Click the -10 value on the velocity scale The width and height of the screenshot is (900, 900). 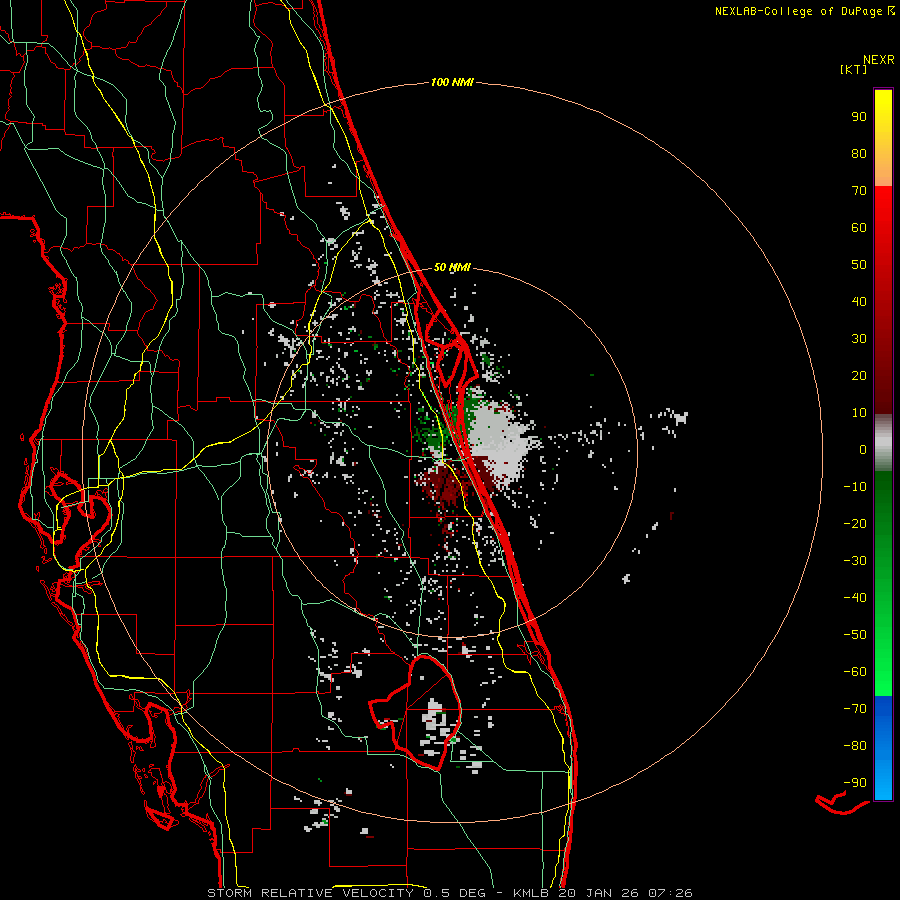(855, 487)
